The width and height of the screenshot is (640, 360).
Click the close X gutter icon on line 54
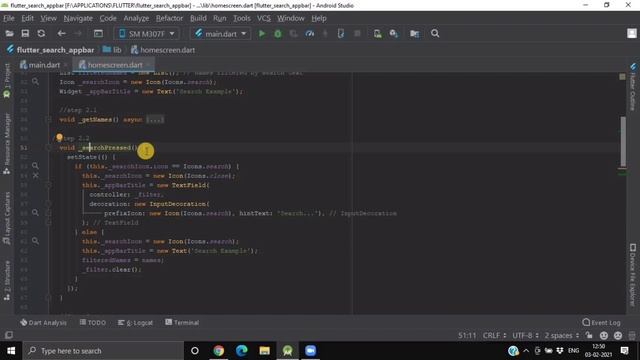(x=36, y=175)
